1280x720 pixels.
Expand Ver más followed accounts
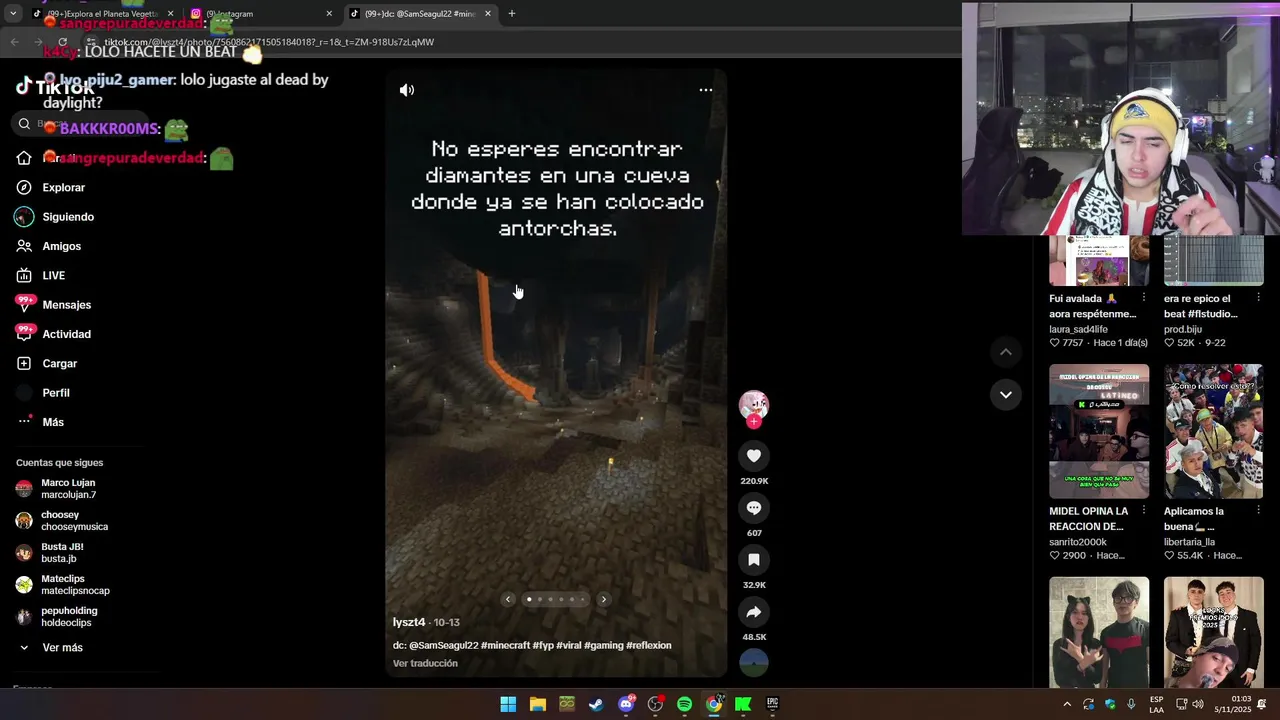point(62,648)
